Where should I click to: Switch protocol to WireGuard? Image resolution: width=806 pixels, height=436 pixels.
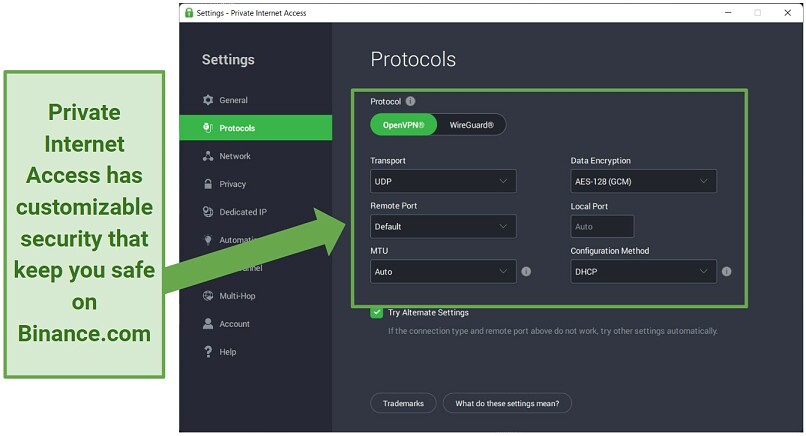click(471, 125)
